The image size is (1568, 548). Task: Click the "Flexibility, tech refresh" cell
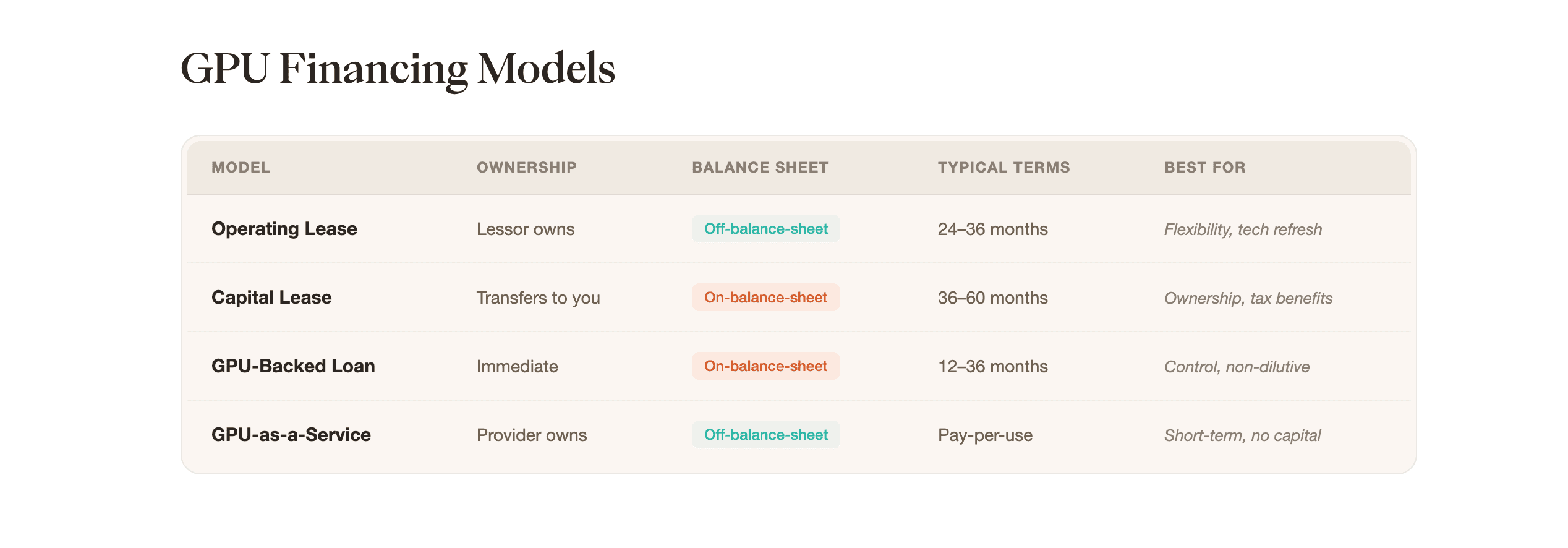click(x=1243, y=229)
